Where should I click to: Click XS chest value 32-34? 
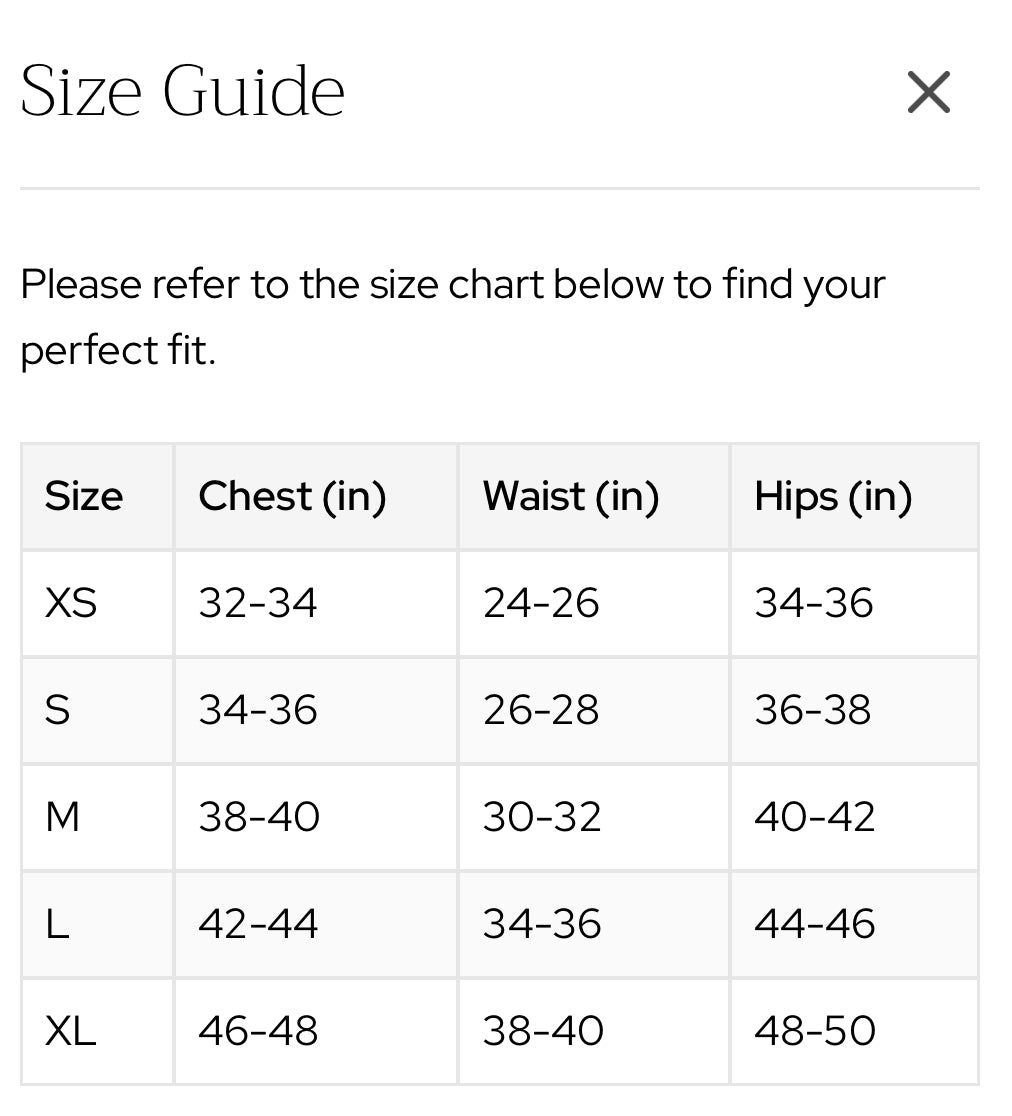point(258,603)
